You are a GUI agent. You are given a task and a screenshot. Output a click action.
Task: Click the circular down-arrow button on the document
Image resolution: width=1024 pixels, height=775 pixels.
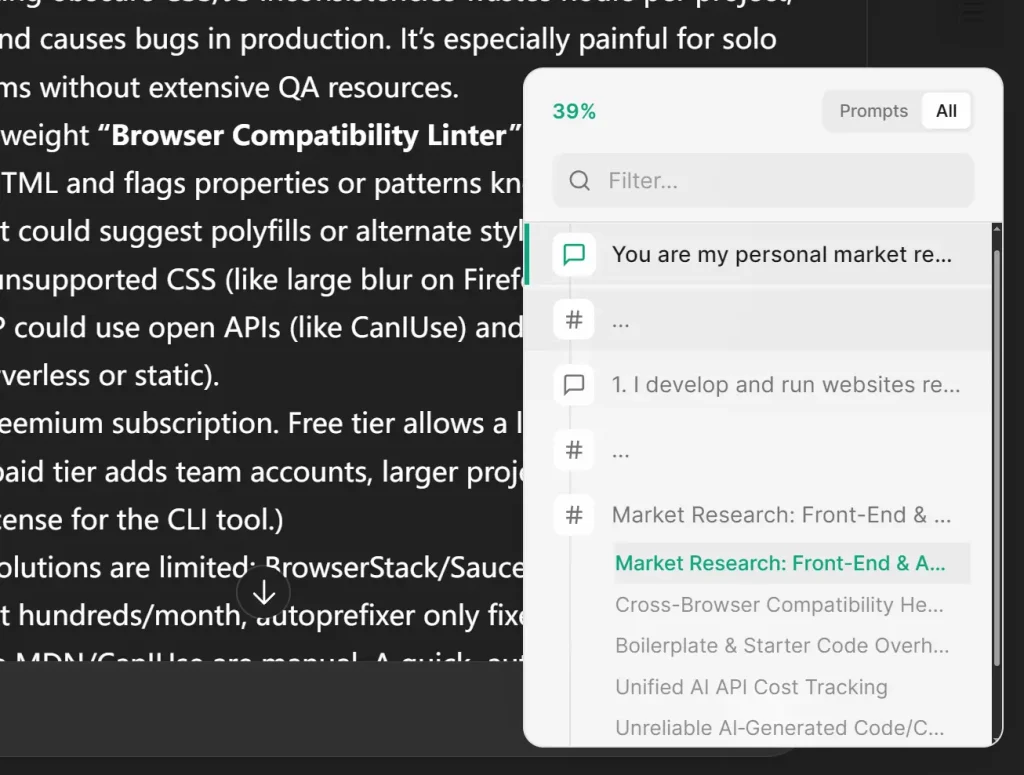263,592
